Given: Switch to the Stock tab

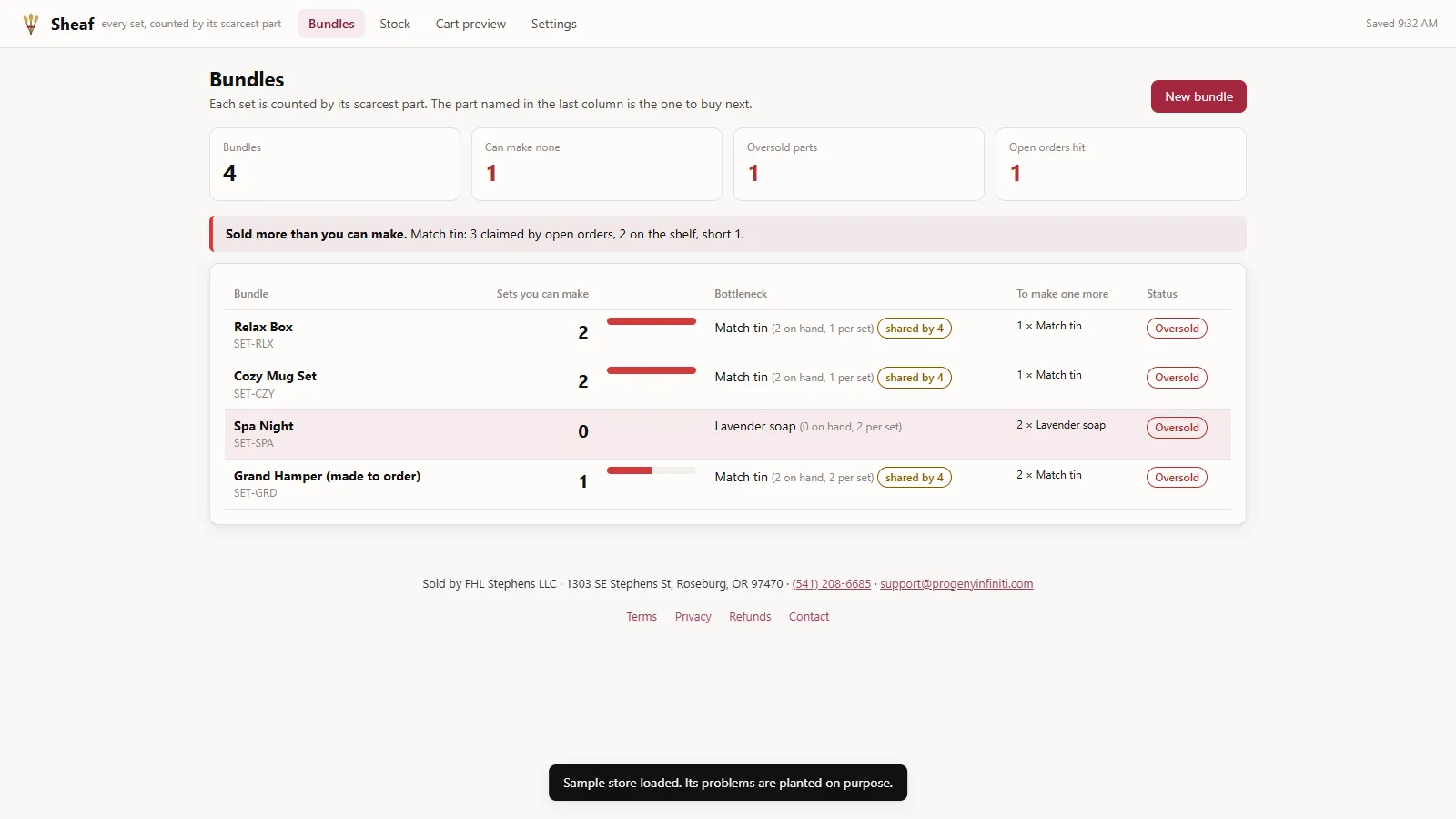Looking at the screenshot, I should pyautogui.click(x=395, y=24).
